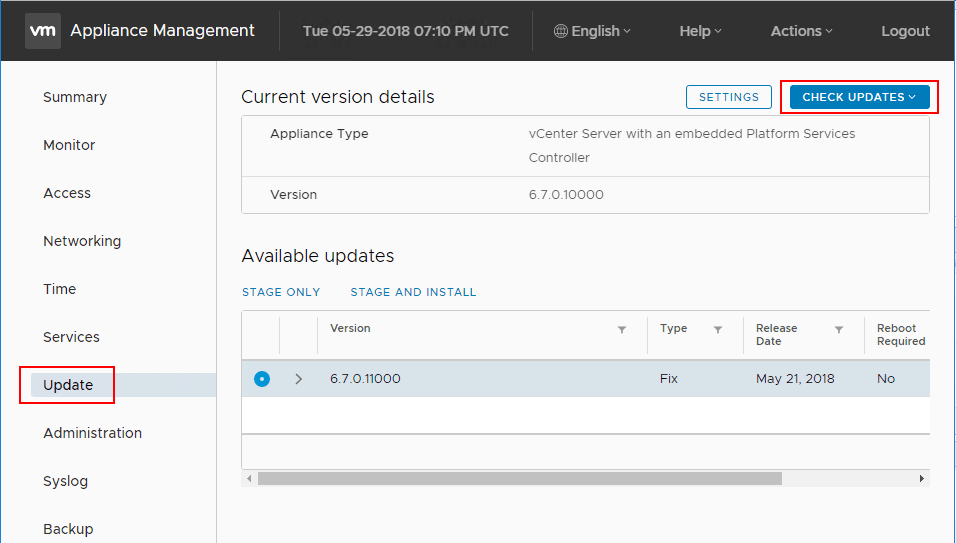
Task: Select the 6.7.0.11000 update radio button
Action: [262, 379]
